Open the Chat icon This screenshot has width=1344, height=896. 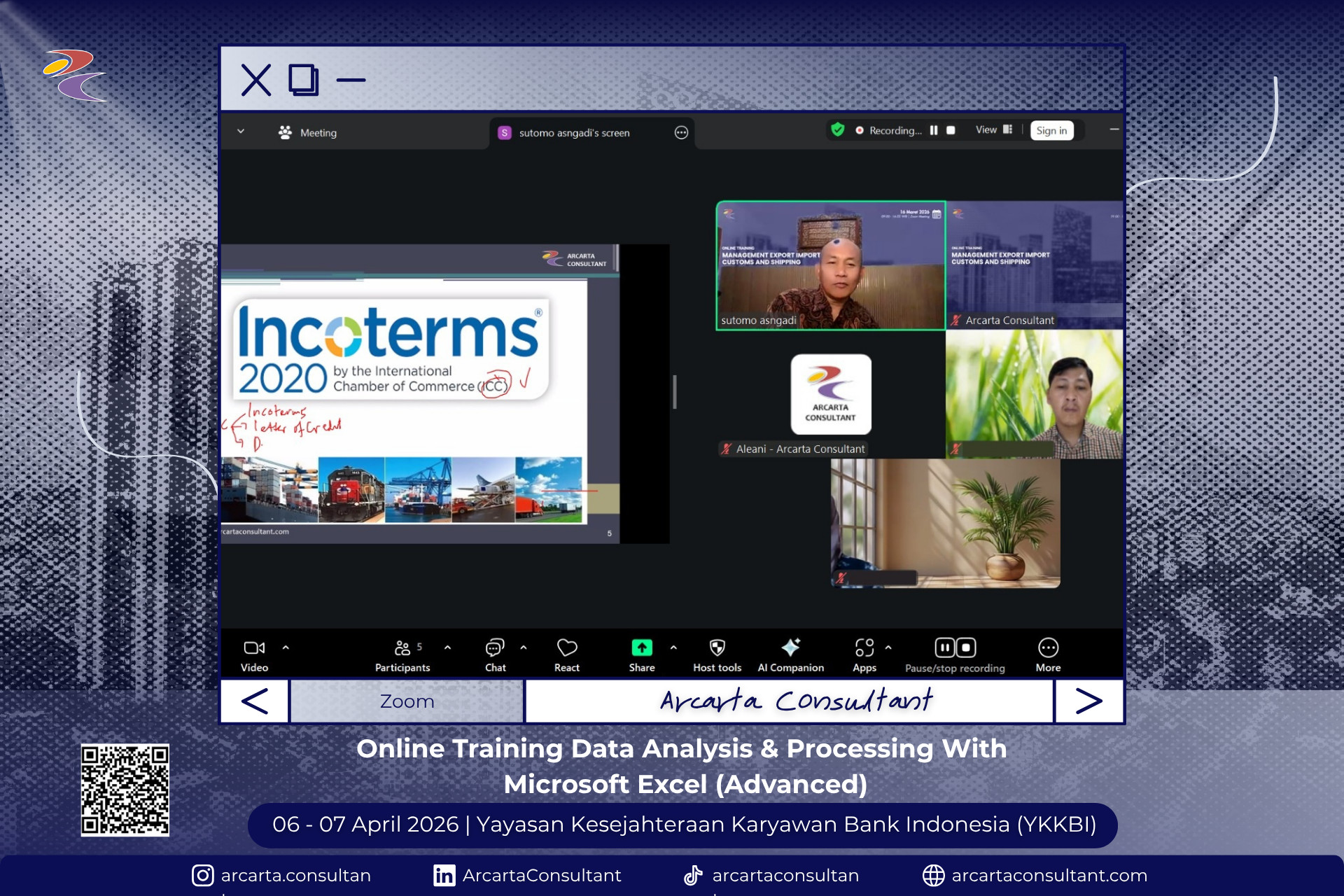[495, 647]
